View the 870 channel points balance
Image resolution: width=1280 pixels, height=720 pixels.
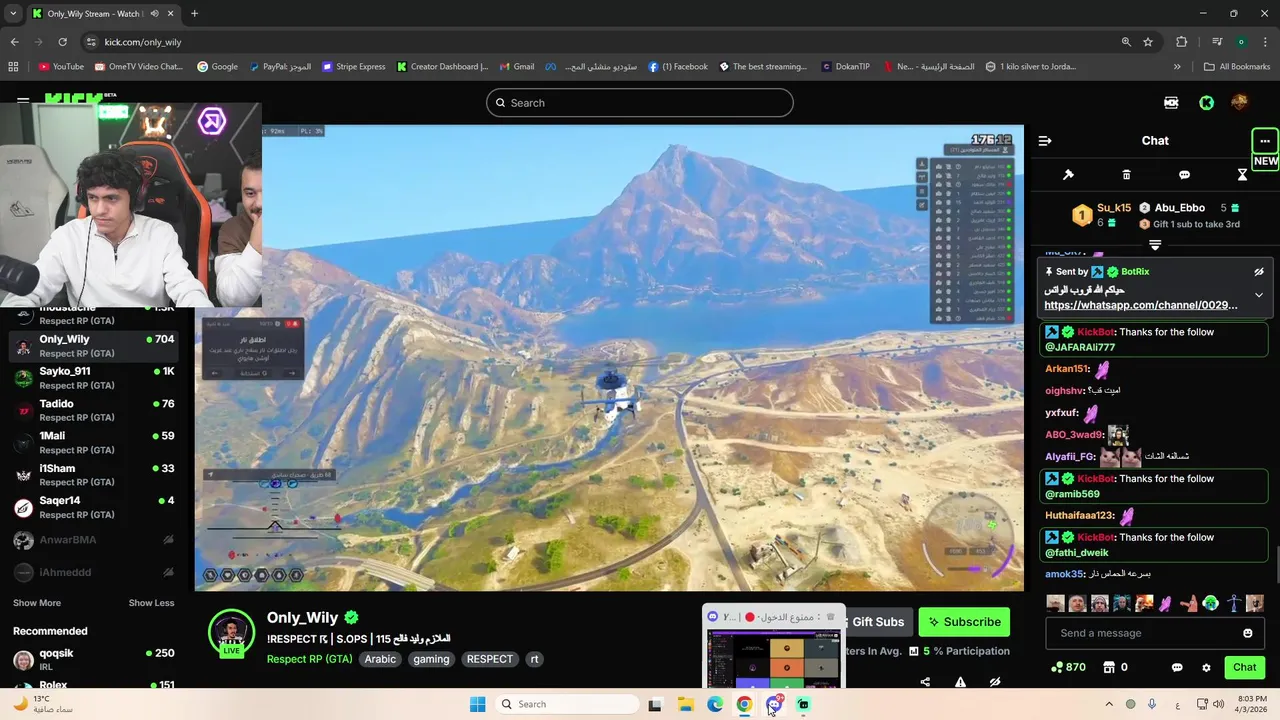coord(1068,667)
